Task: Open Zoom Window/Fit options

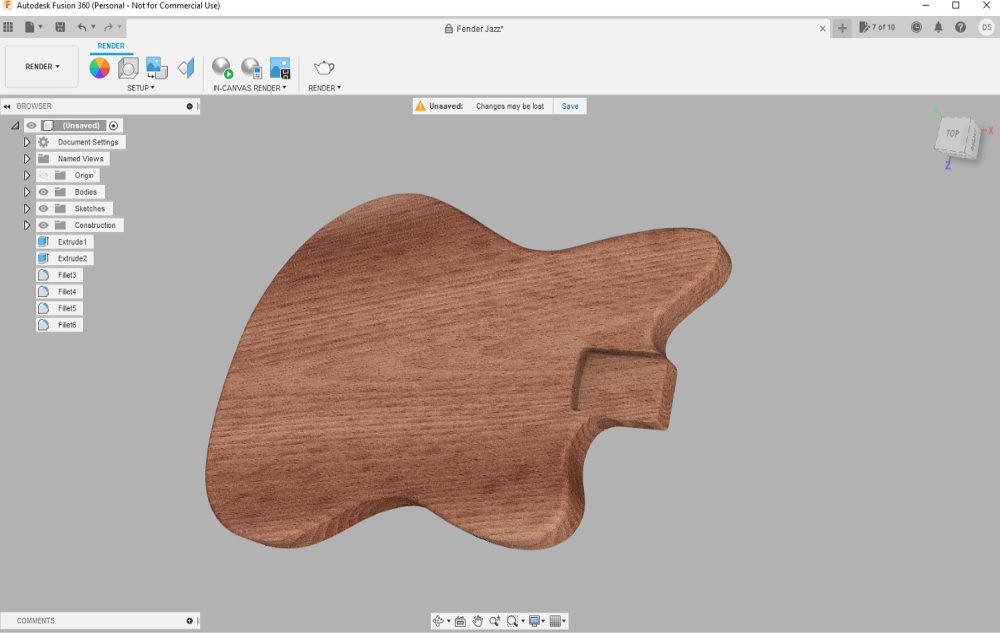Action: 515,621
